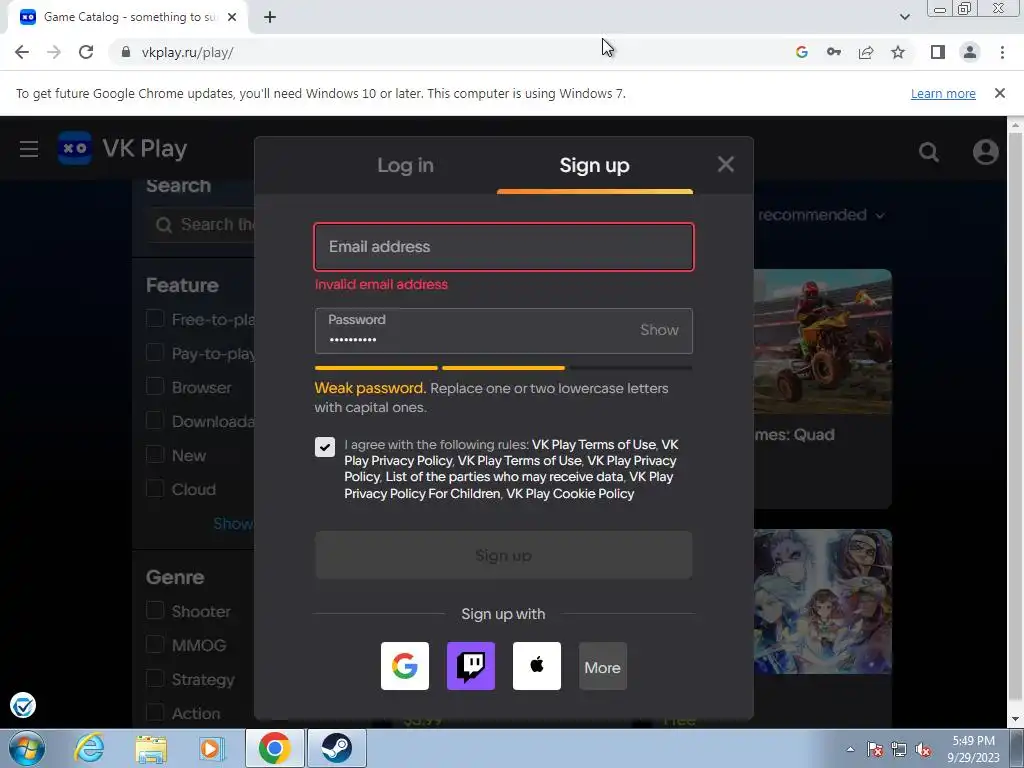This screenshot has height=768, width=1024.
Task: Toggle the browser side panel icon
Action: click(938, 52)
